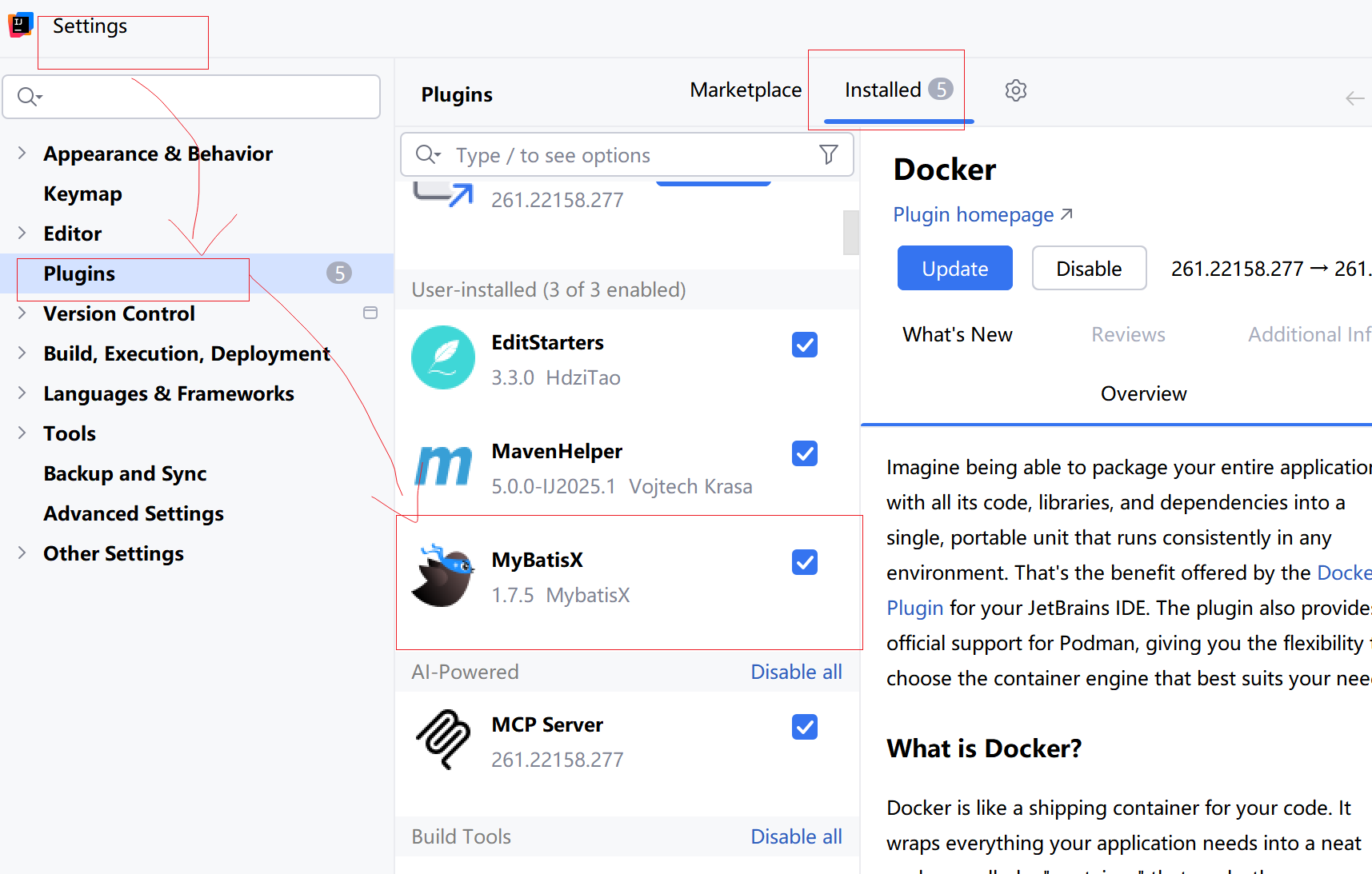The height and width of the screenshot is (874, 1372).
Task: Open the Additional Info tab
Action: click(x=1310, y=334)
